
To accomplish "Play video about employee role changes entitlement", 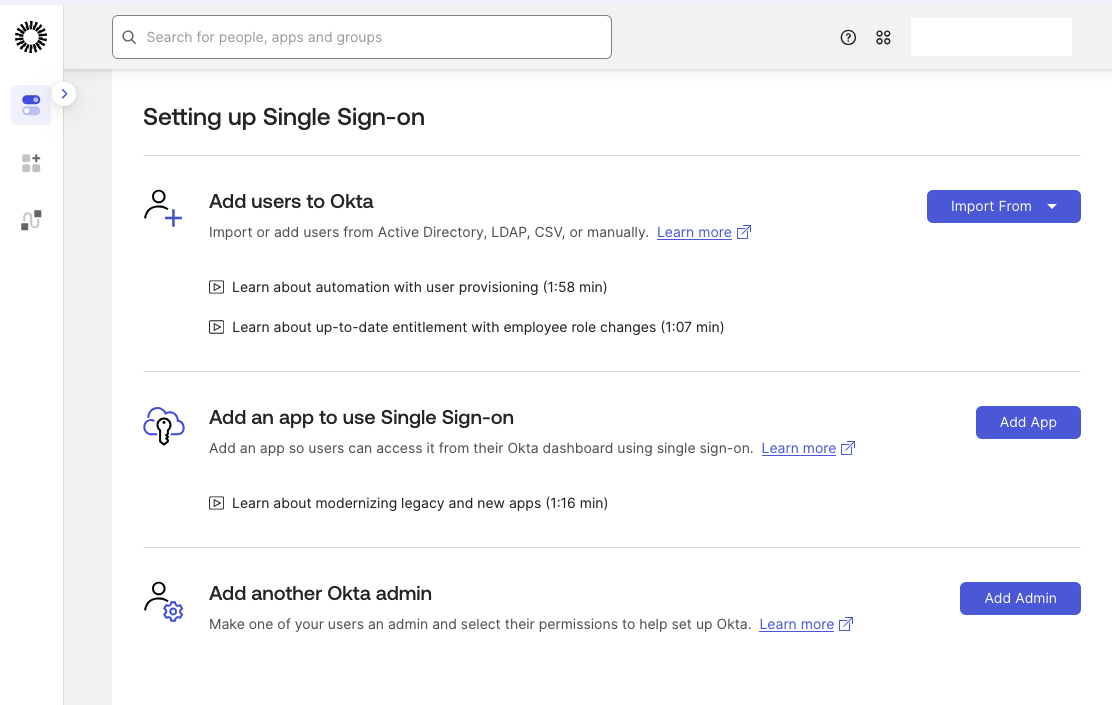I will [476, 327].
